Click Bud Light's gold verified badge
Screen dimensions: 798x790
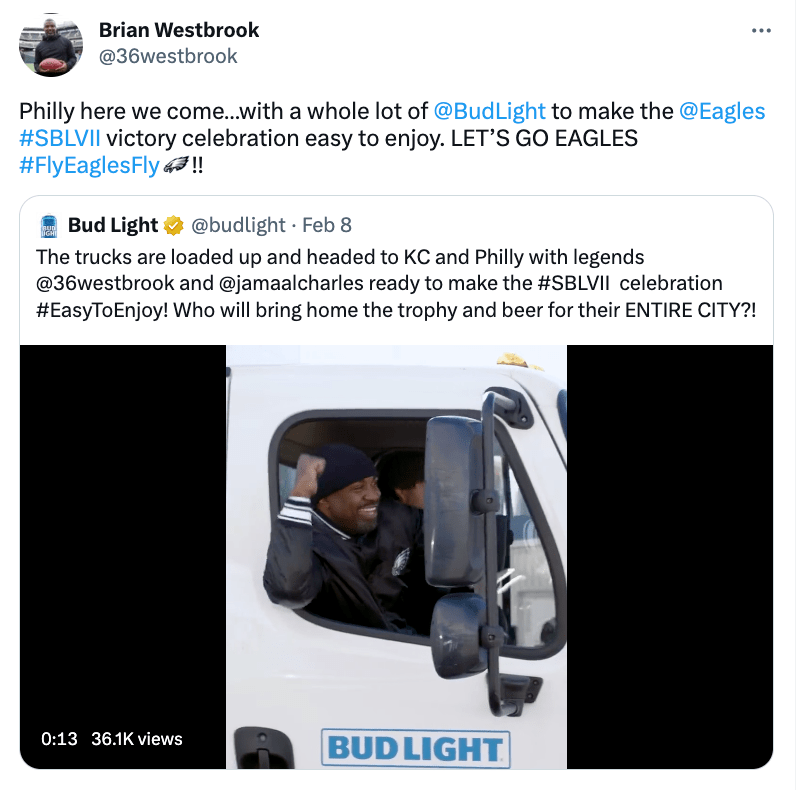coord(174,225)
